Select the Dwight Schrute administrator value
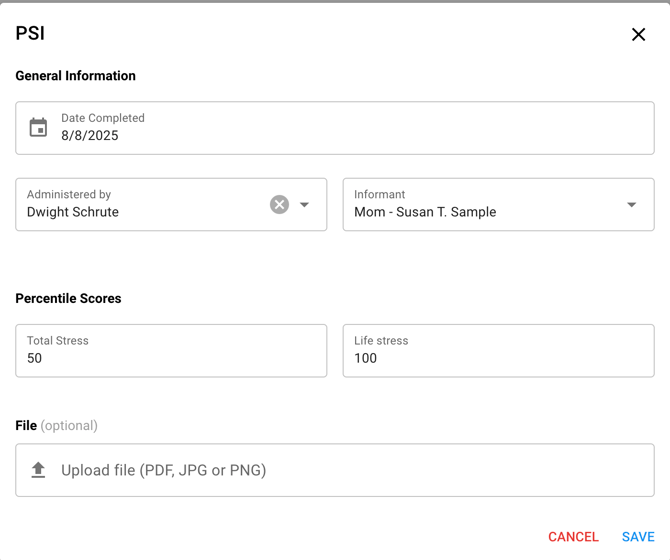This screenshot has width=670, height=560. [73, 212]
